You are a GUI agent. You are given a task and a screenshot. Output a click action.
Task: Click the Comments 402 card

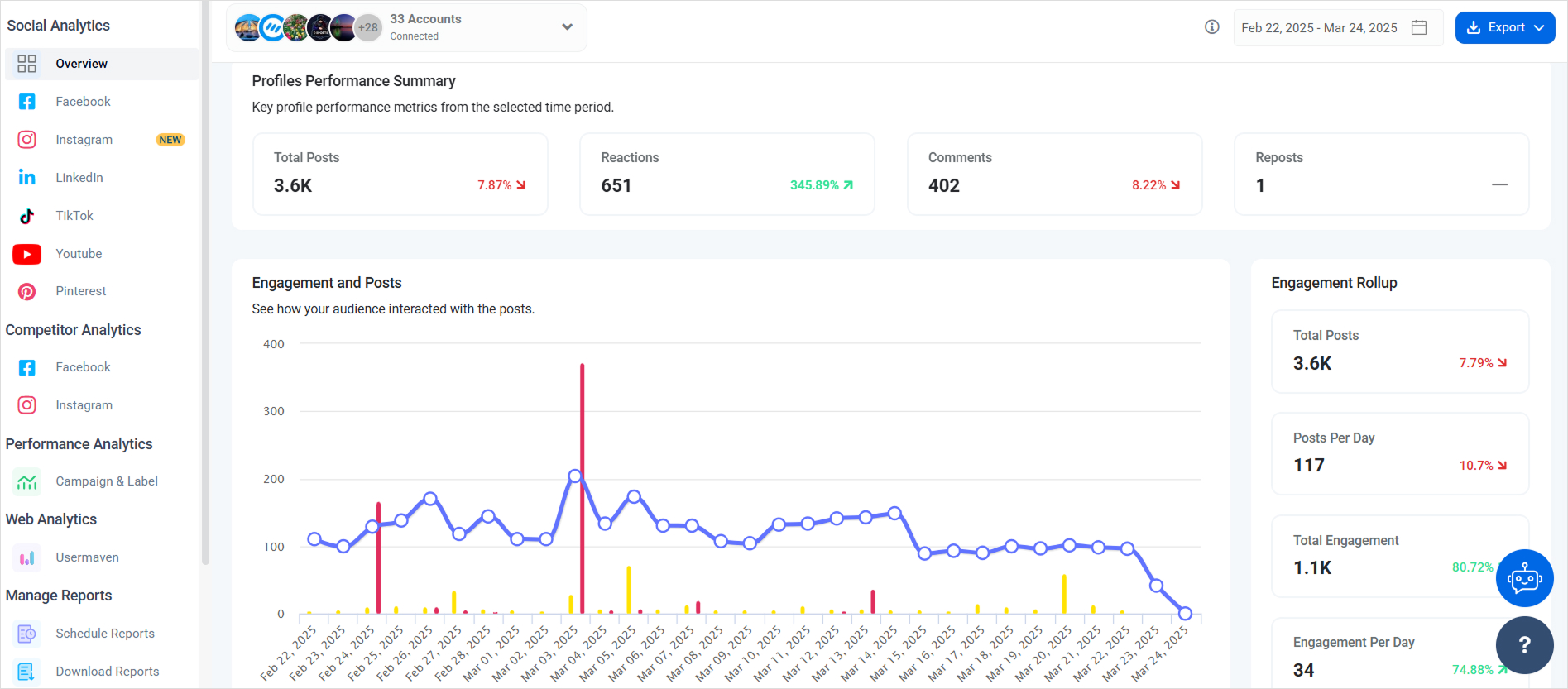pyautogui.click(x=1054, y=175)
